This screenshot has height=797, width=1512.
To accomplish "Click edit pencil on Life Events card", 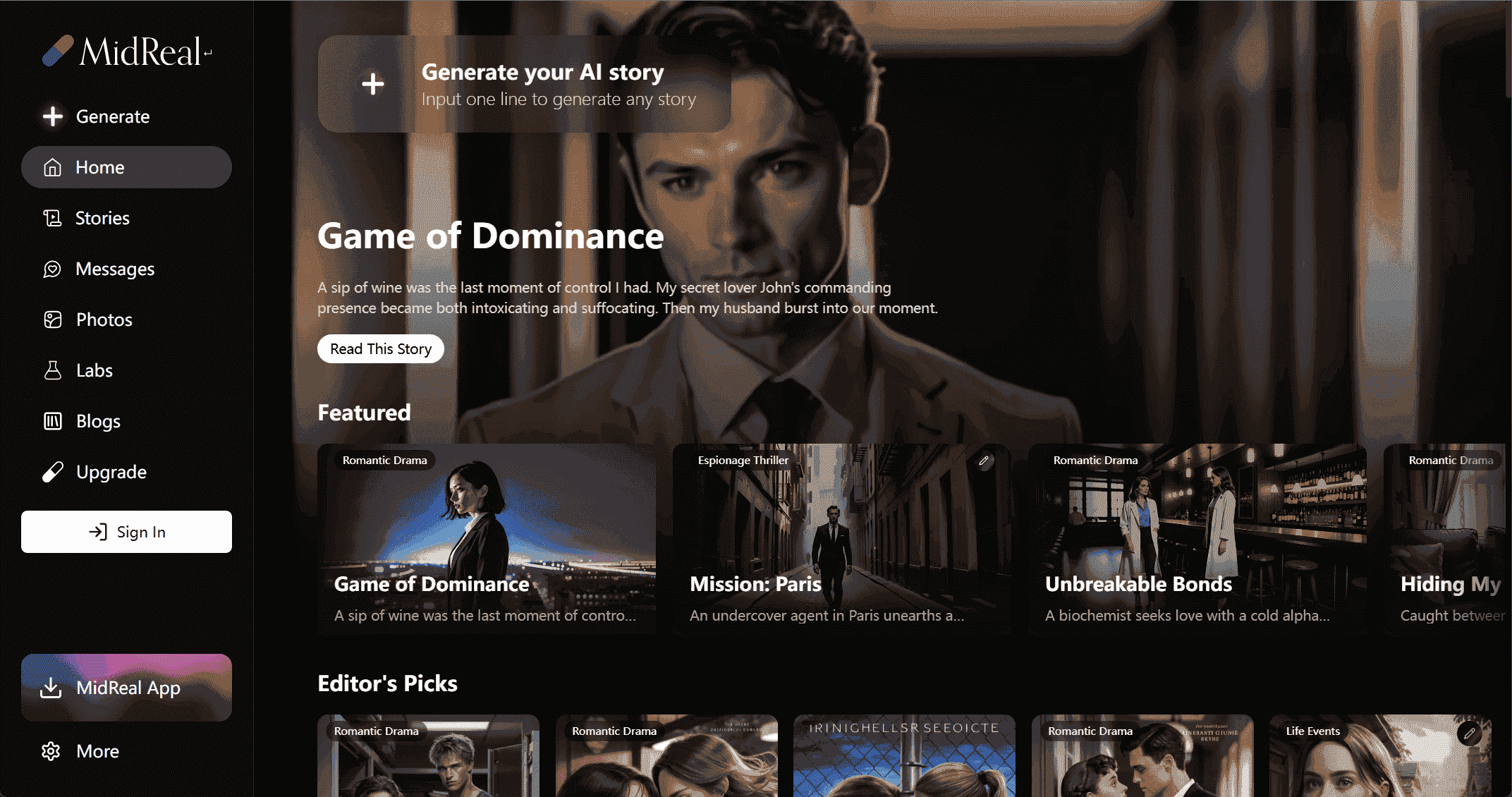I will click(x=1470, y=734).
